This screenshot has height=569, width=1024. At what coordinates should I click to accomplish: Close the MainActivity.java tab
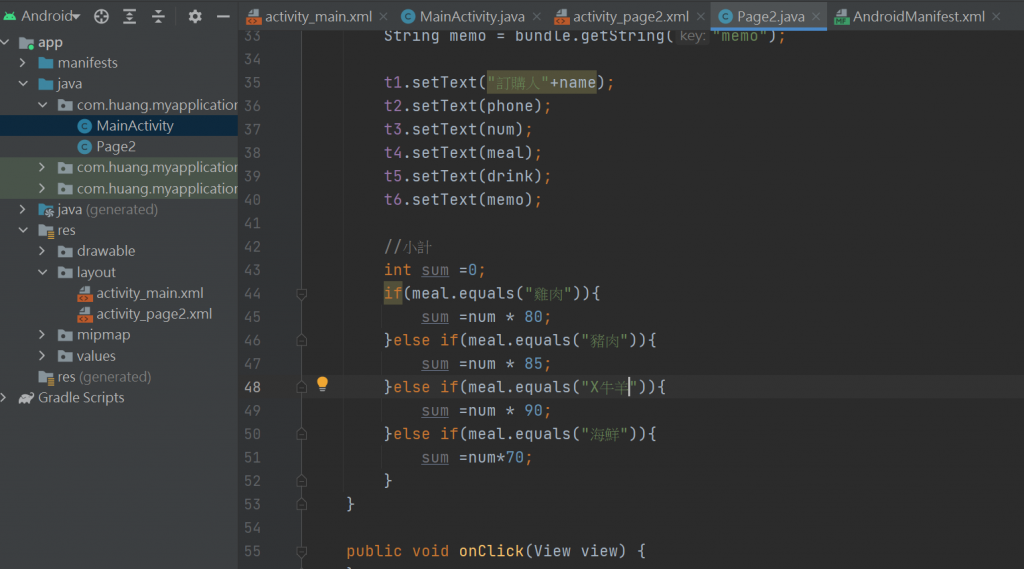coord(537,16)
